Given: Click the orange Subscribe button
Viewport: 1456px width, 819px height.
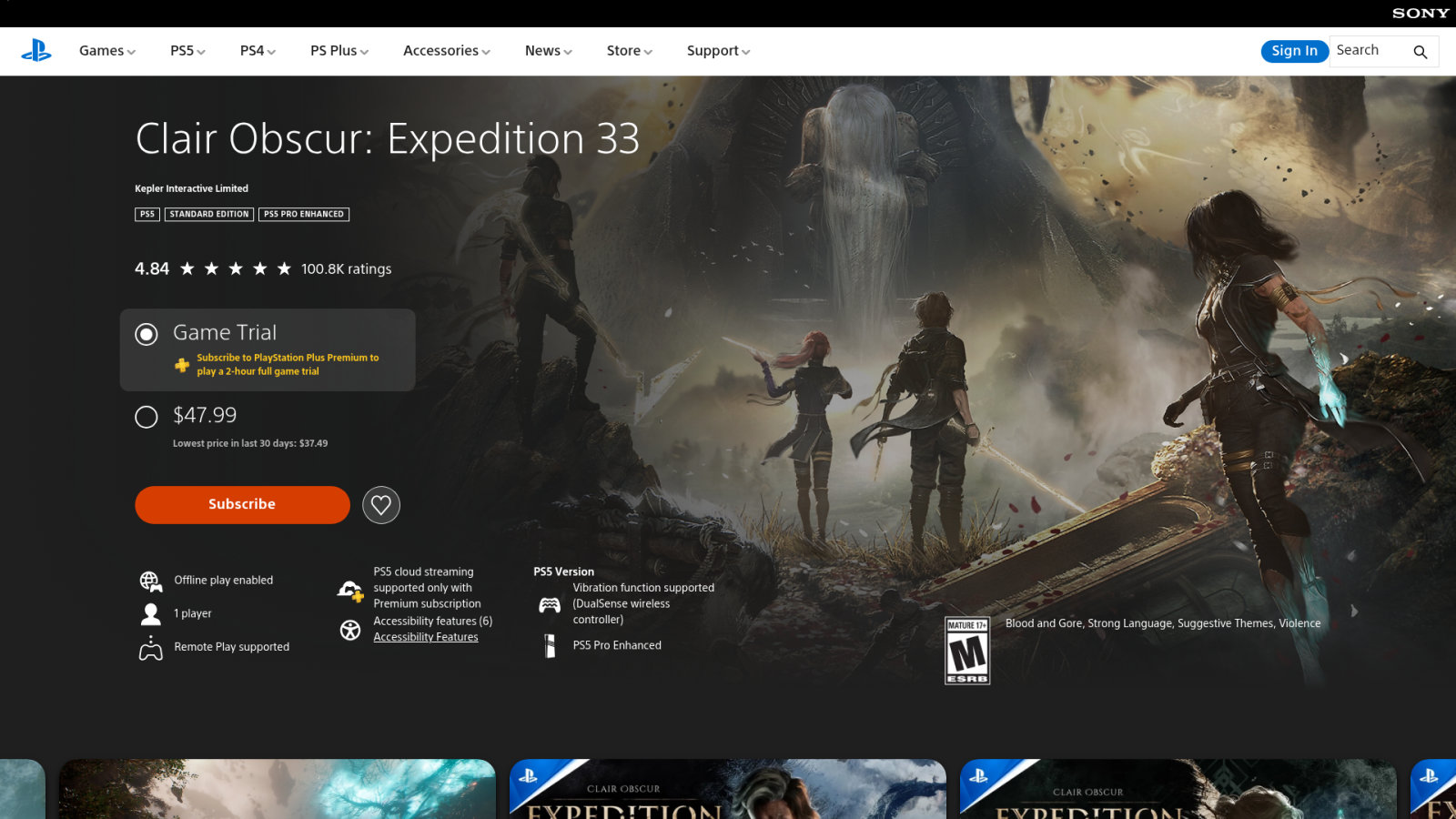Looking at the screenshot, I should click(x=242, y=504).
